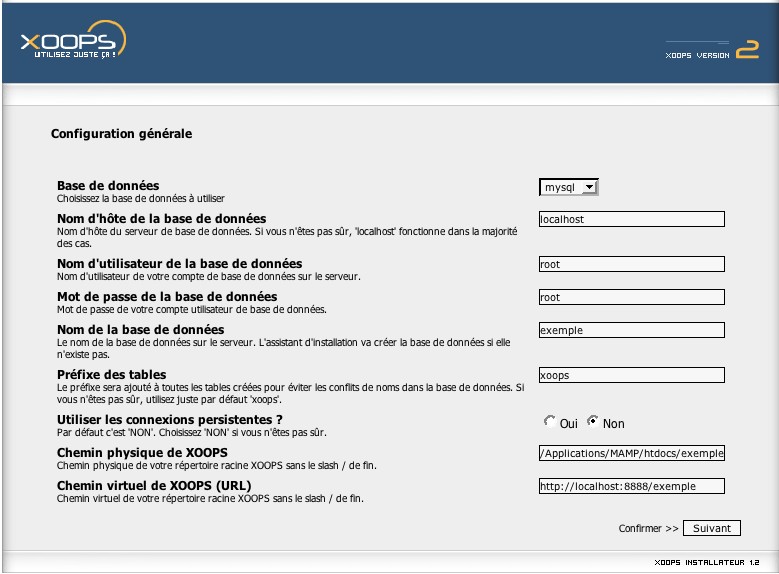
Task: Open the mysql database type dropdown
Action: pos(569,187)
